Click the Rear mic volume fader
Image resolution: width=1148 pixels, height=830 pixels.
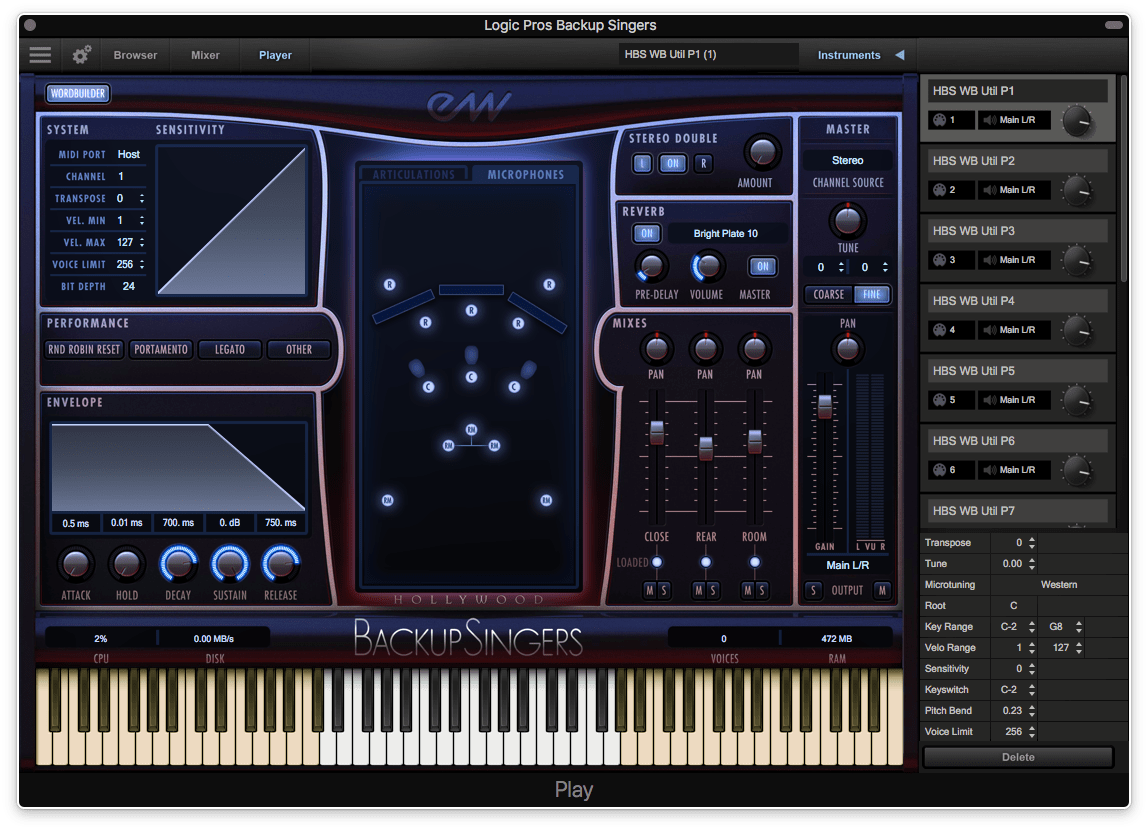(x=705, y=447)
